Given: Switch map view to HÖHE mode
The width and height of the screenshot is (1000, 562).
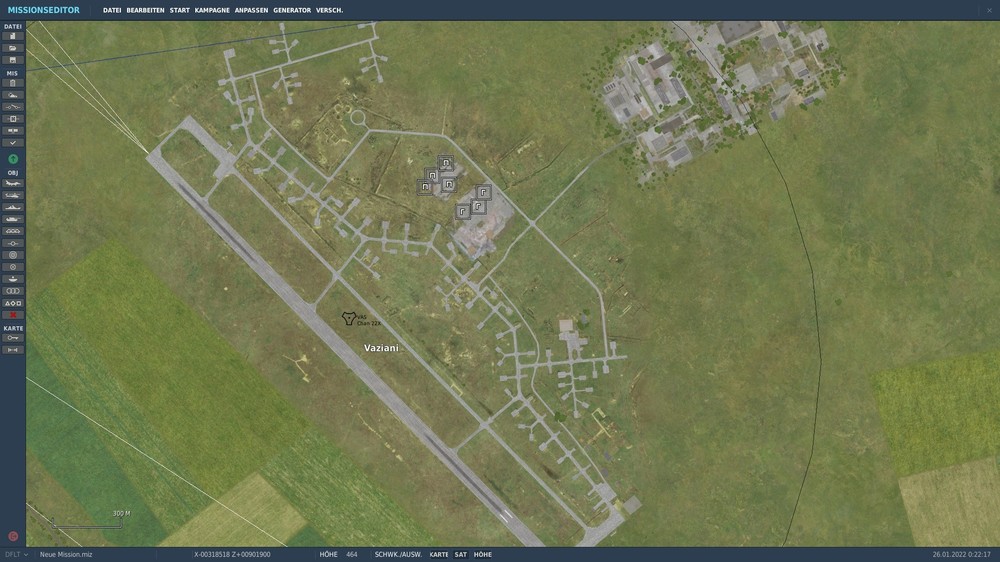Looking at the screenshot, I should (x=483, y=554).
